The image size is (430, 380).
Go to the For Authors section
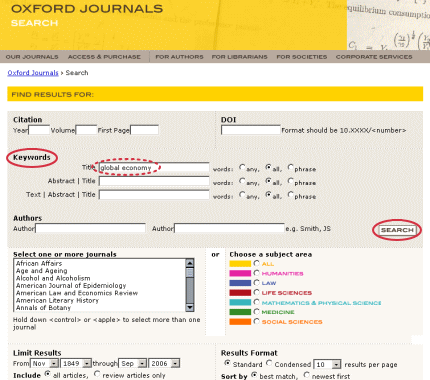tap(179, 57)
